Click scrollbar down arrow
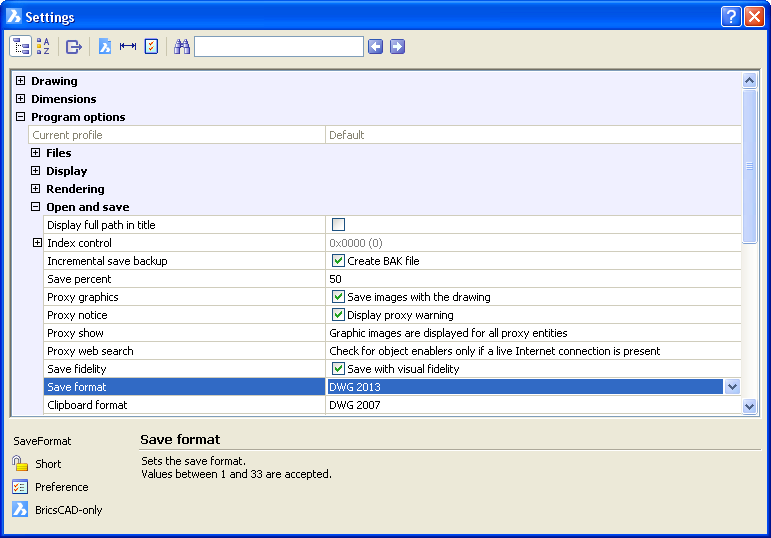 pos(749,407)
